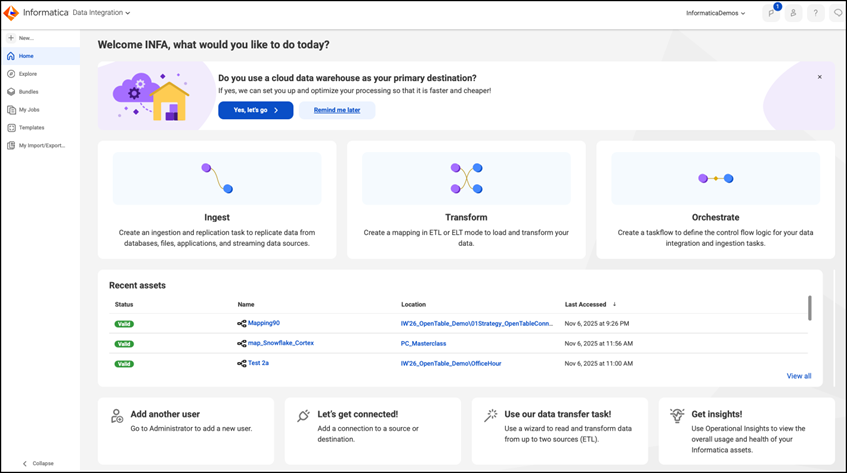Viewport: 847px width, 473px height.
Task: Open the help question mark icon
Action: click(x=815, y=13)
